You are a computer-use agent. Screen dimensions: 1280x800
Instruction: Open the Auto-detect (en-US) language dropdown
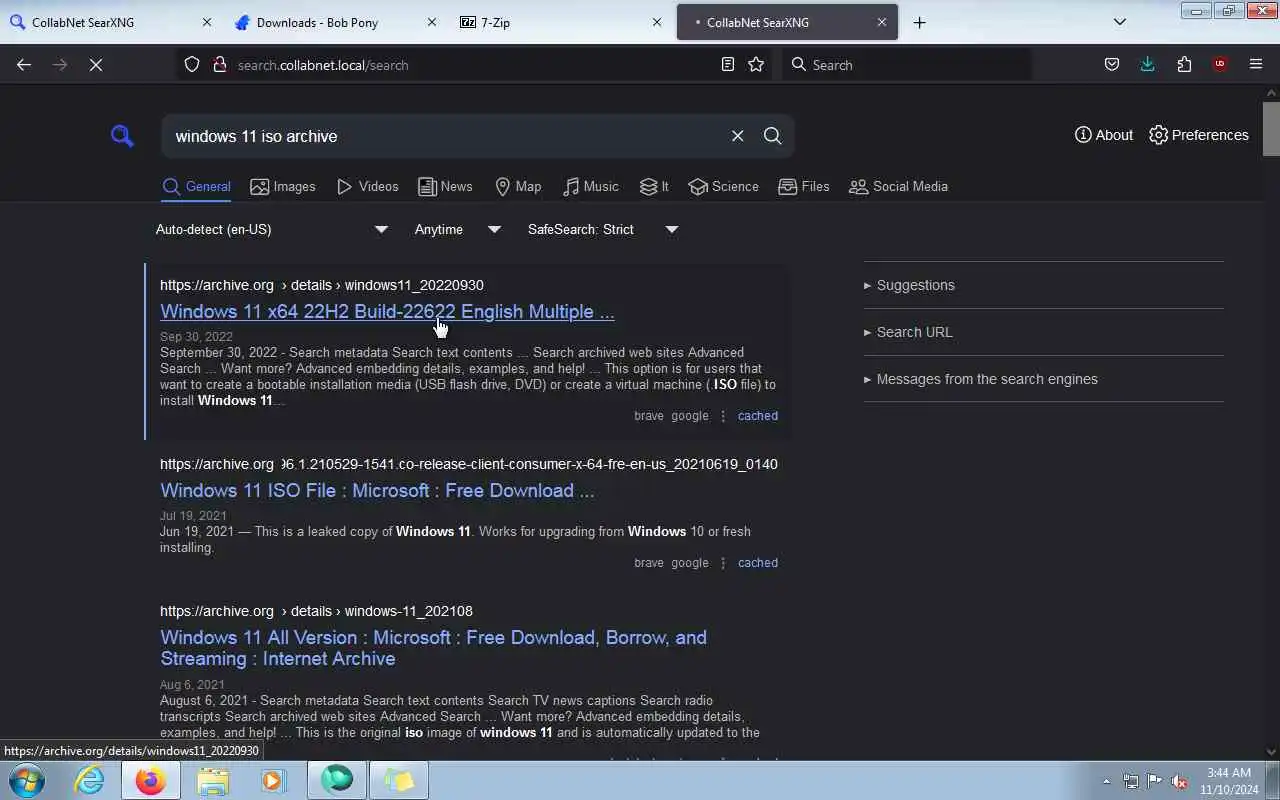tap(271, 229)
